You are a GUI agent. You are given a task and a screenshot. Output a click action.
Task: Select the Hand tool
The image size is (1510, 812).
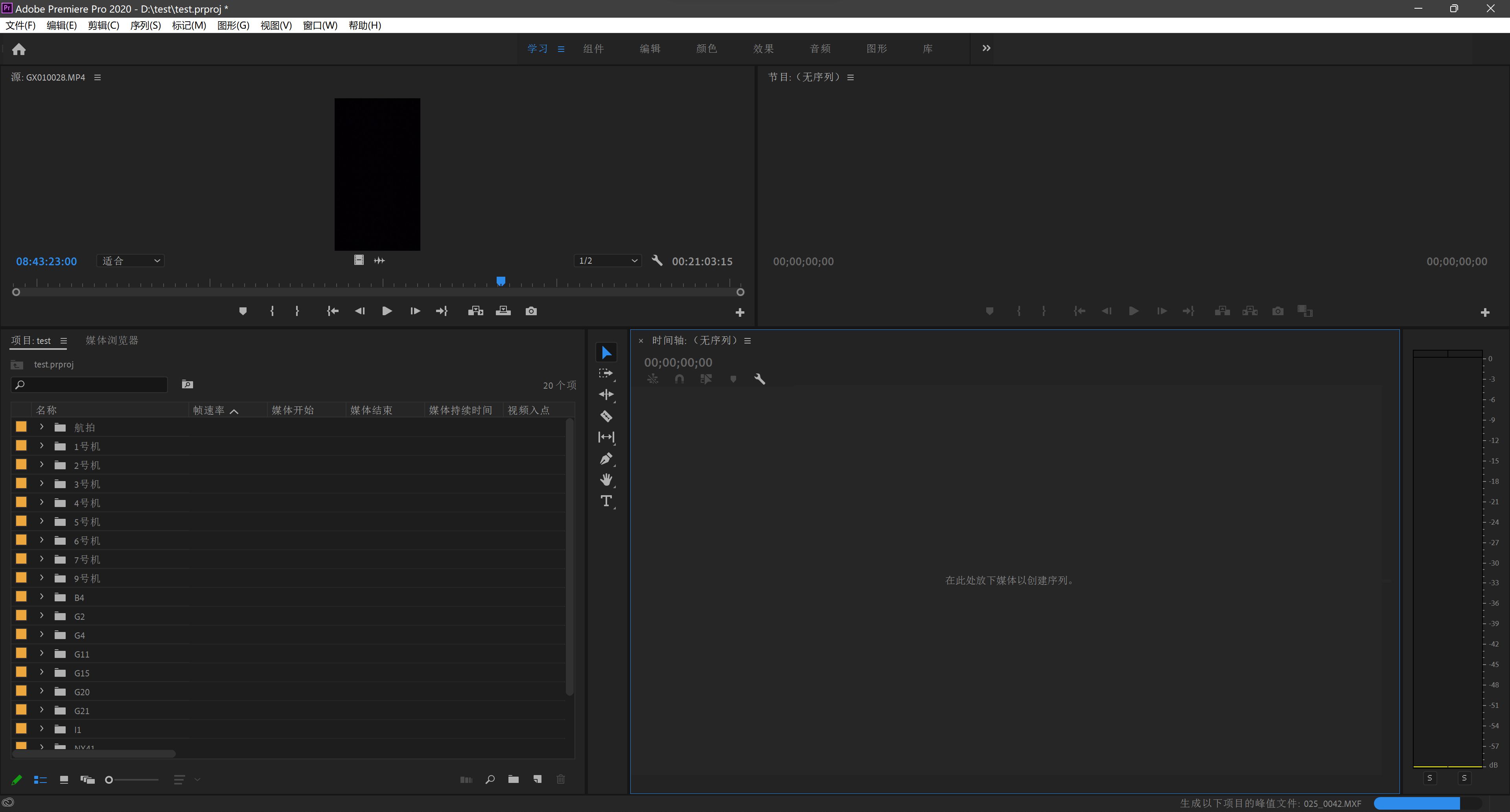click(x=606, y=480)
